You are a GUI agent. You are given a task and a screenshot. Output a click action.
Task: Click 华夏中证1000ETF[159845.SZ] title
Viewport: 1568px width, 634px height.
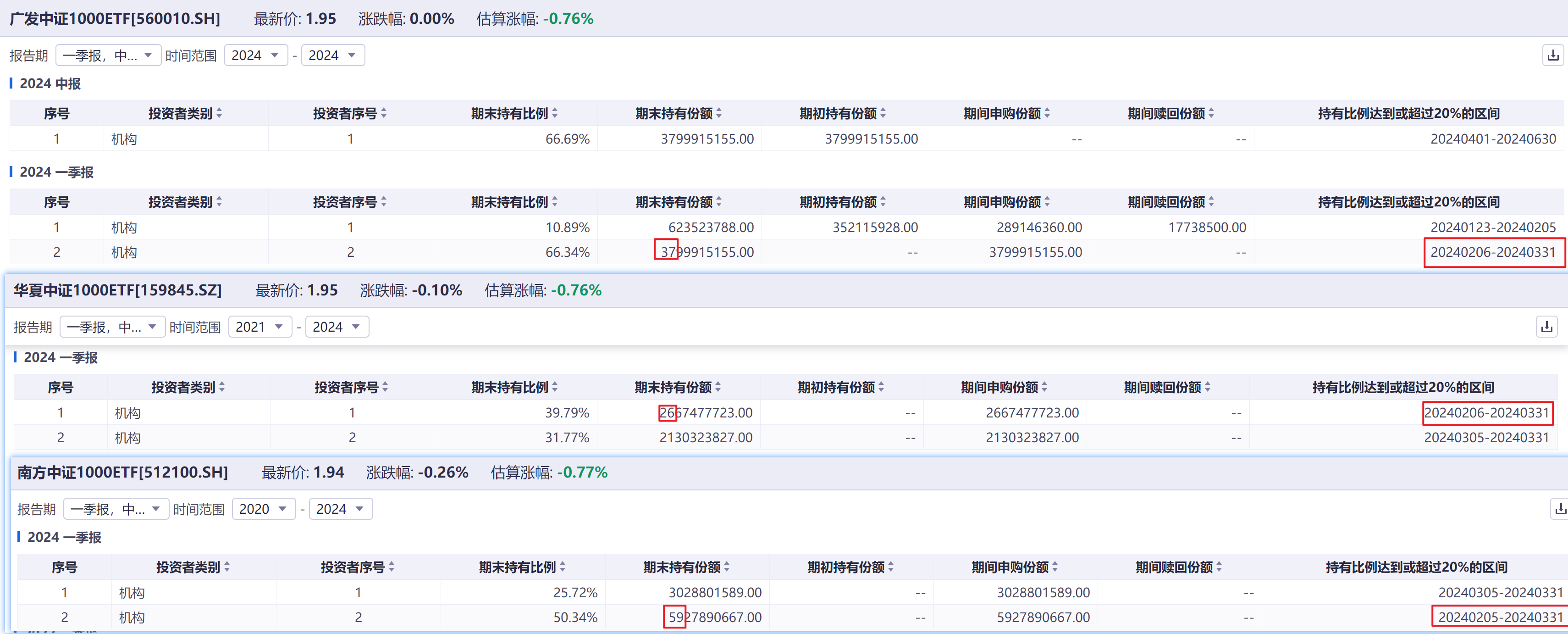tap(118, 290)
